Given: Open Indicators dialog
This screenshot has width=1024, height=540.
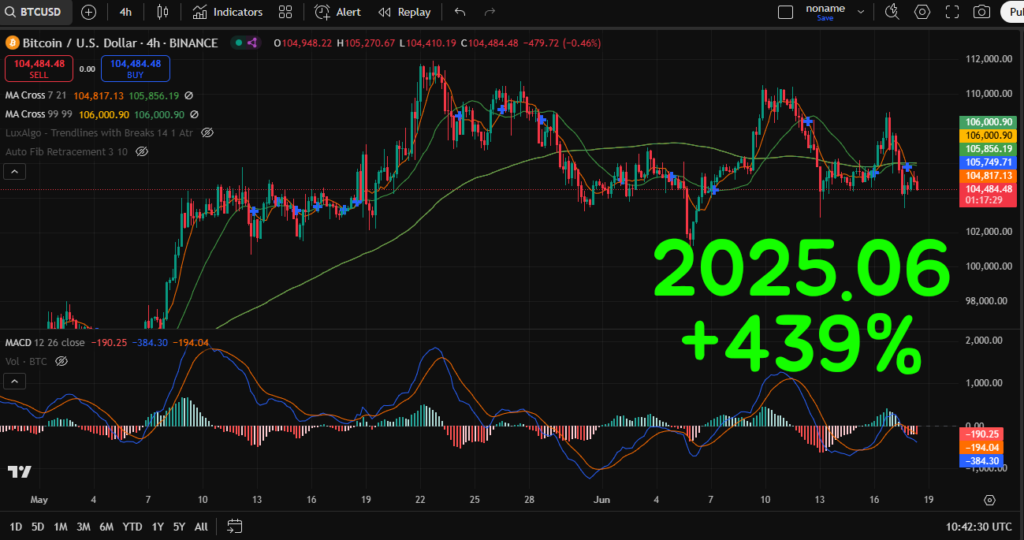Looking at the screenshot, I should tap(227, 12).
